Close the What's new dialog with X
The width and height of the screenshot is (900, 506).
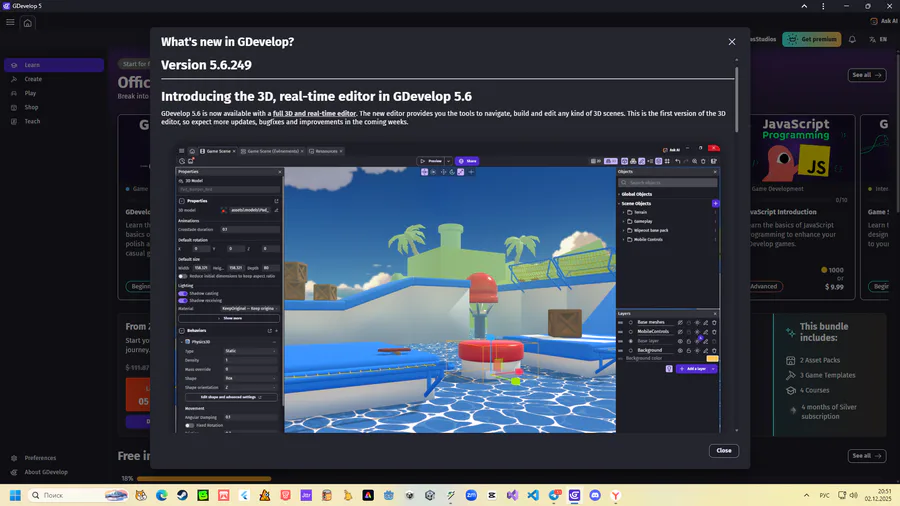pyautogui.click(x=731, y=42)
